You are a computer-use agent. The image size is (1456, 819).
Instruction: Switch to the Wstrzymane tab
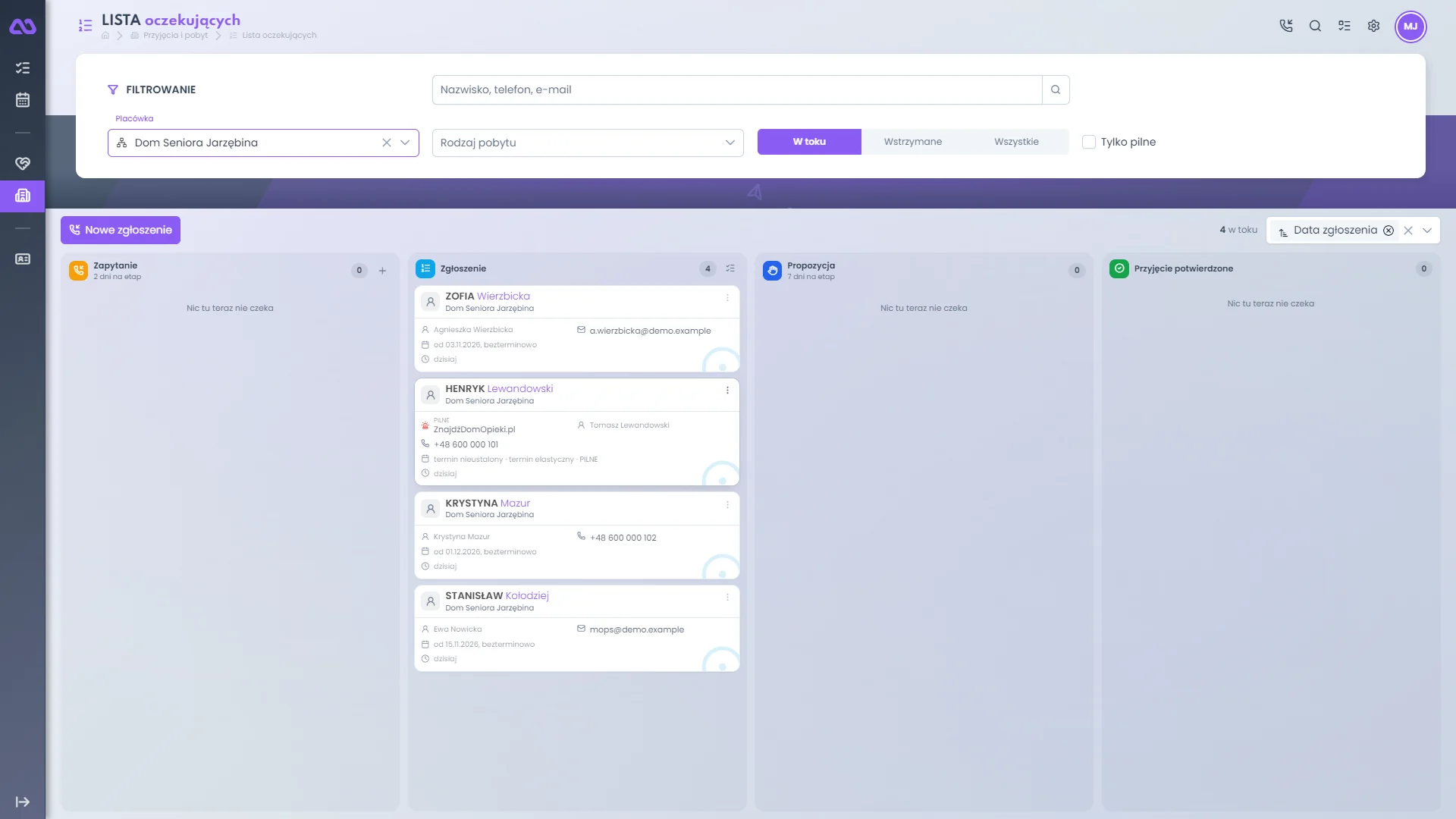[x=913, y=142]
